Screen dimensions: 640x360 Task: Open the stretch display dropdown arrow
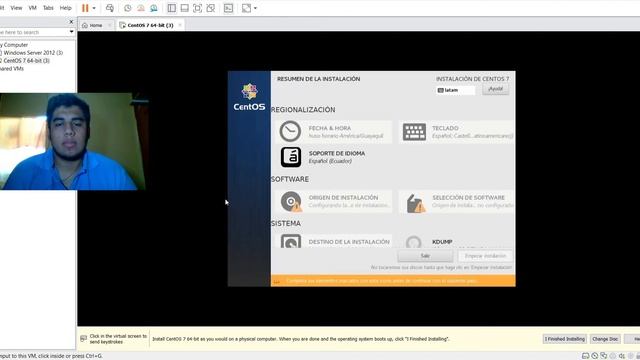point(256,8)
